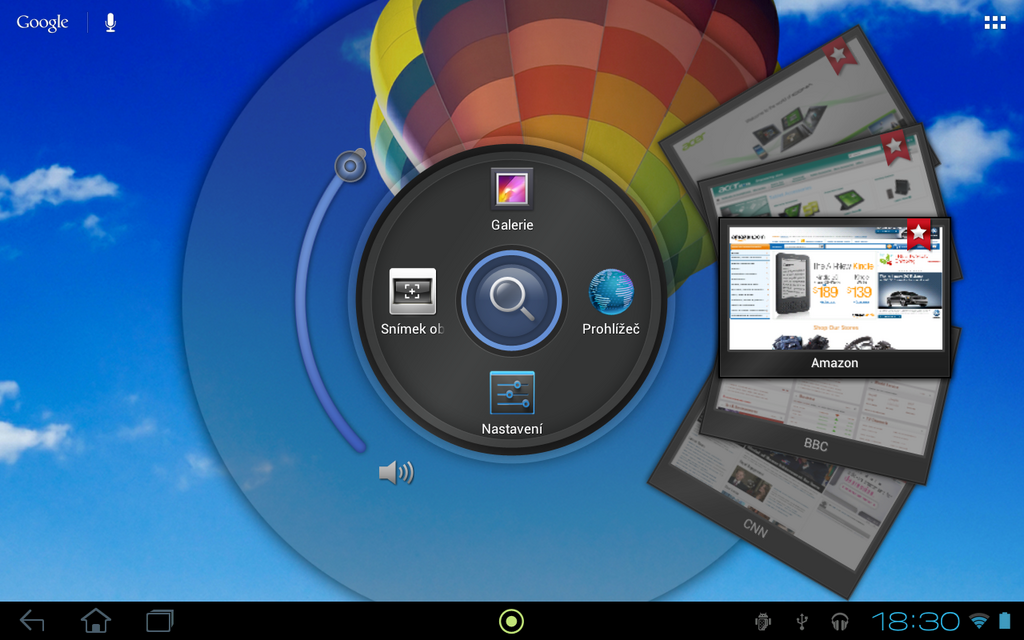Tap the USB connection status icon
This screenshot has width=1024, height=640.
pos(801,621)
